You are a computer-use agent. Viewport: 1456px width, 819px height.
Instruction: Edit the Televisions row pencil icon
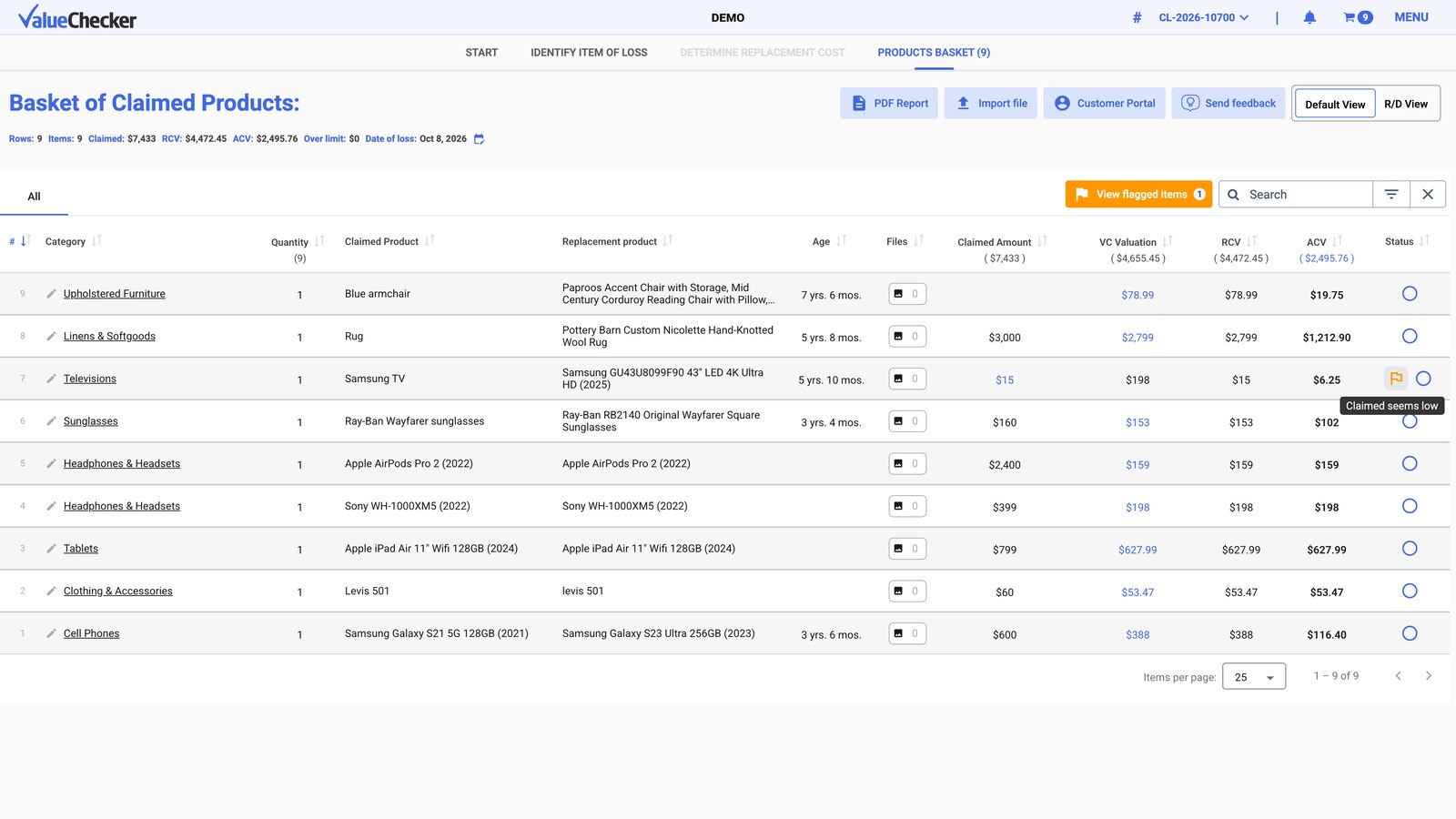[52, 379]
